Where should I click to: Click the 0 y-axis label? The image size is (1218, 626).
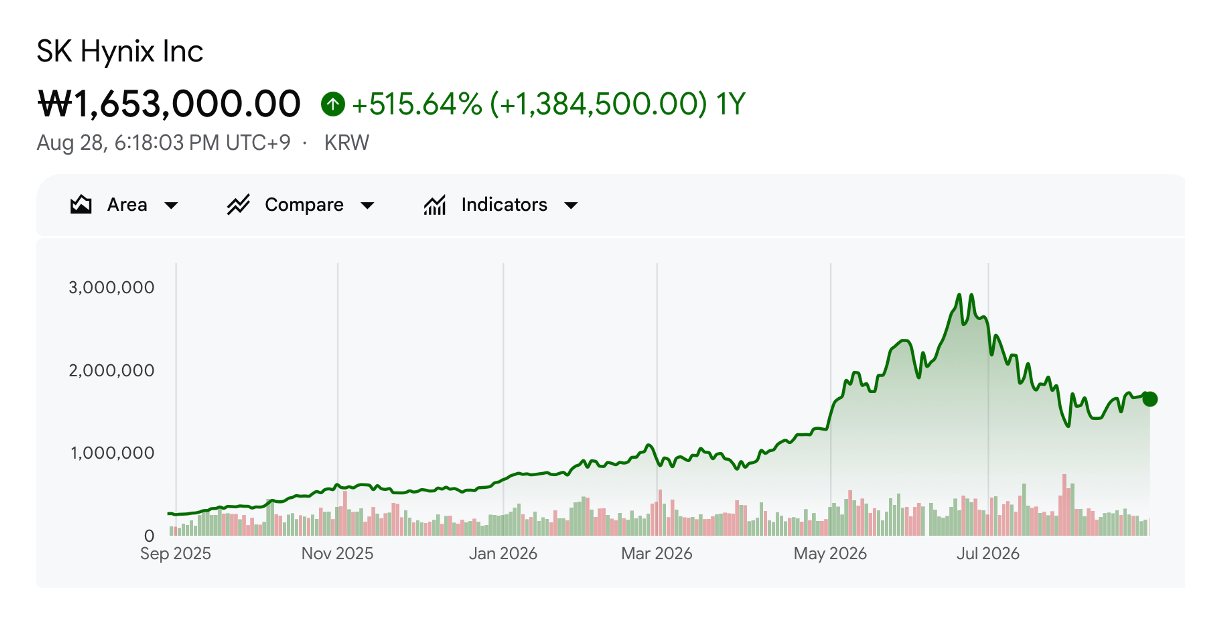coord(149,536)
